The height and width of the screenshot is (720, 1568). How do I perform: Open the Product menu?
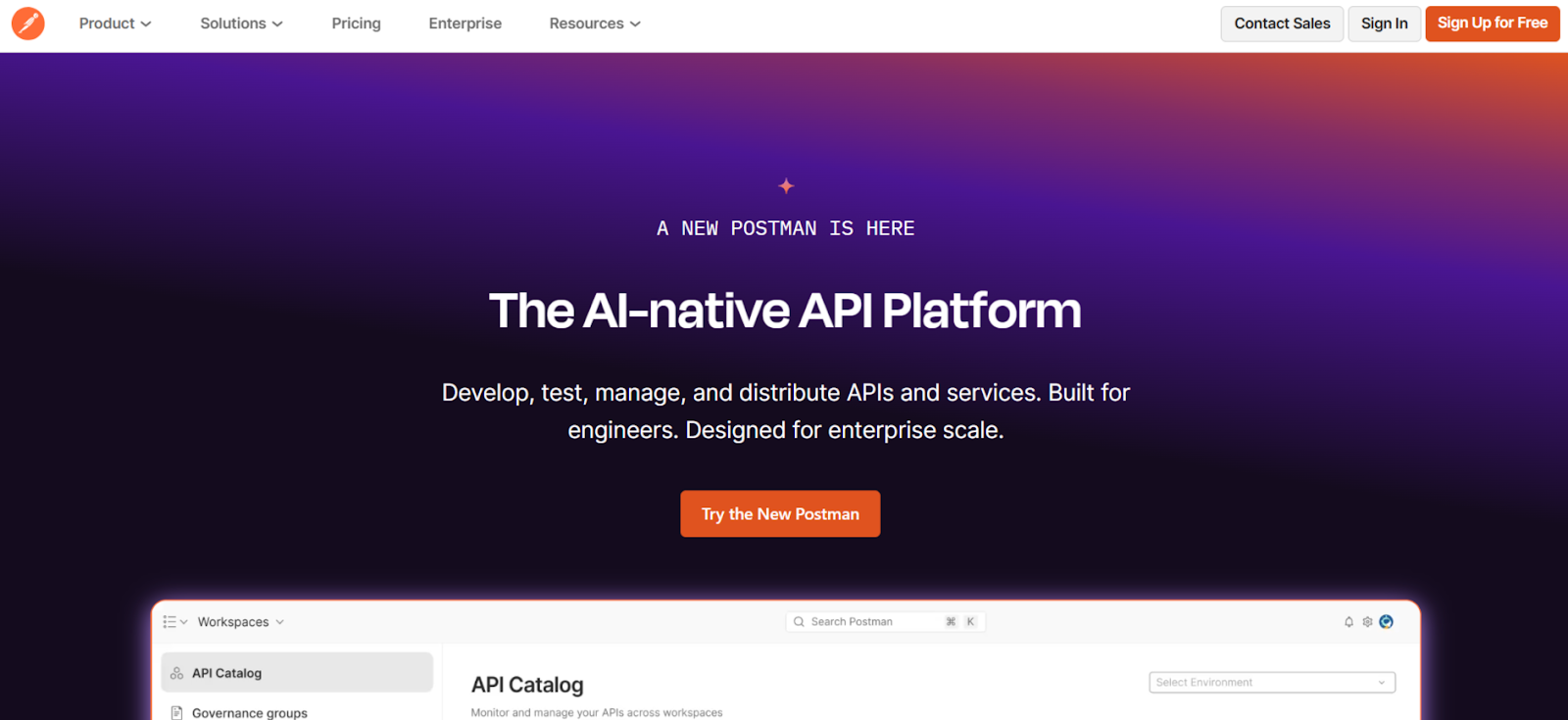(x=115, y=24)
